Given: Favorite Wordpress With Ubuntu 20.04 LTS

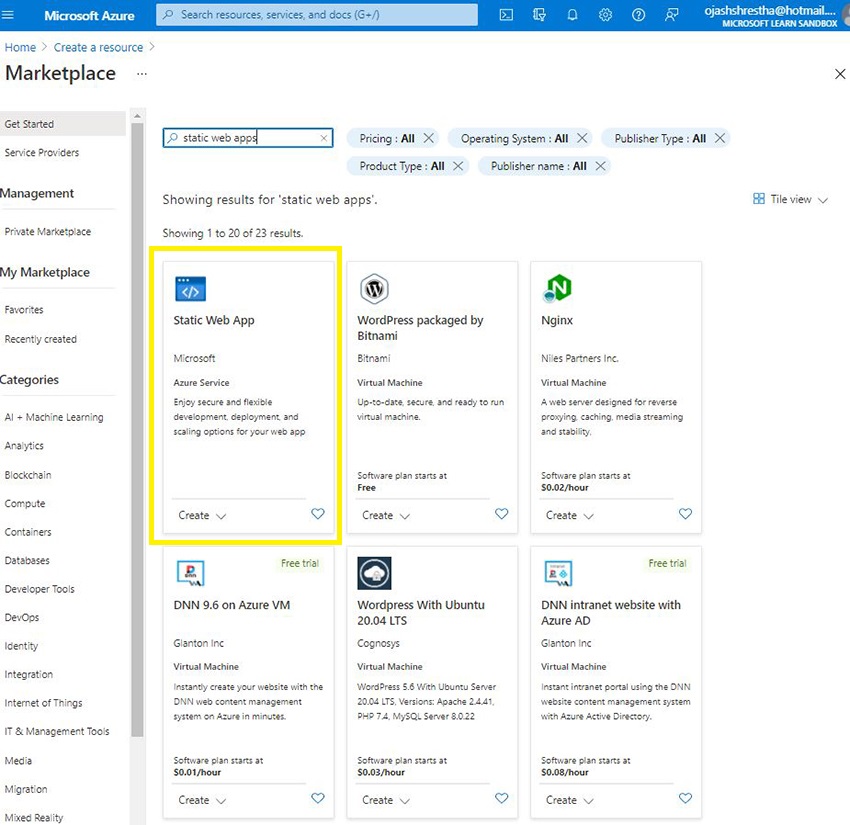Looking at the screenshot, I should (501, 798).
